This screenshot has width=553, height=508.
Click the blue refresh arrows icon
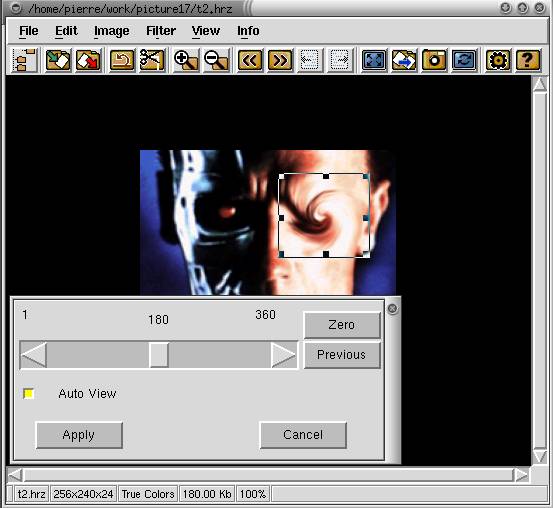464,60
